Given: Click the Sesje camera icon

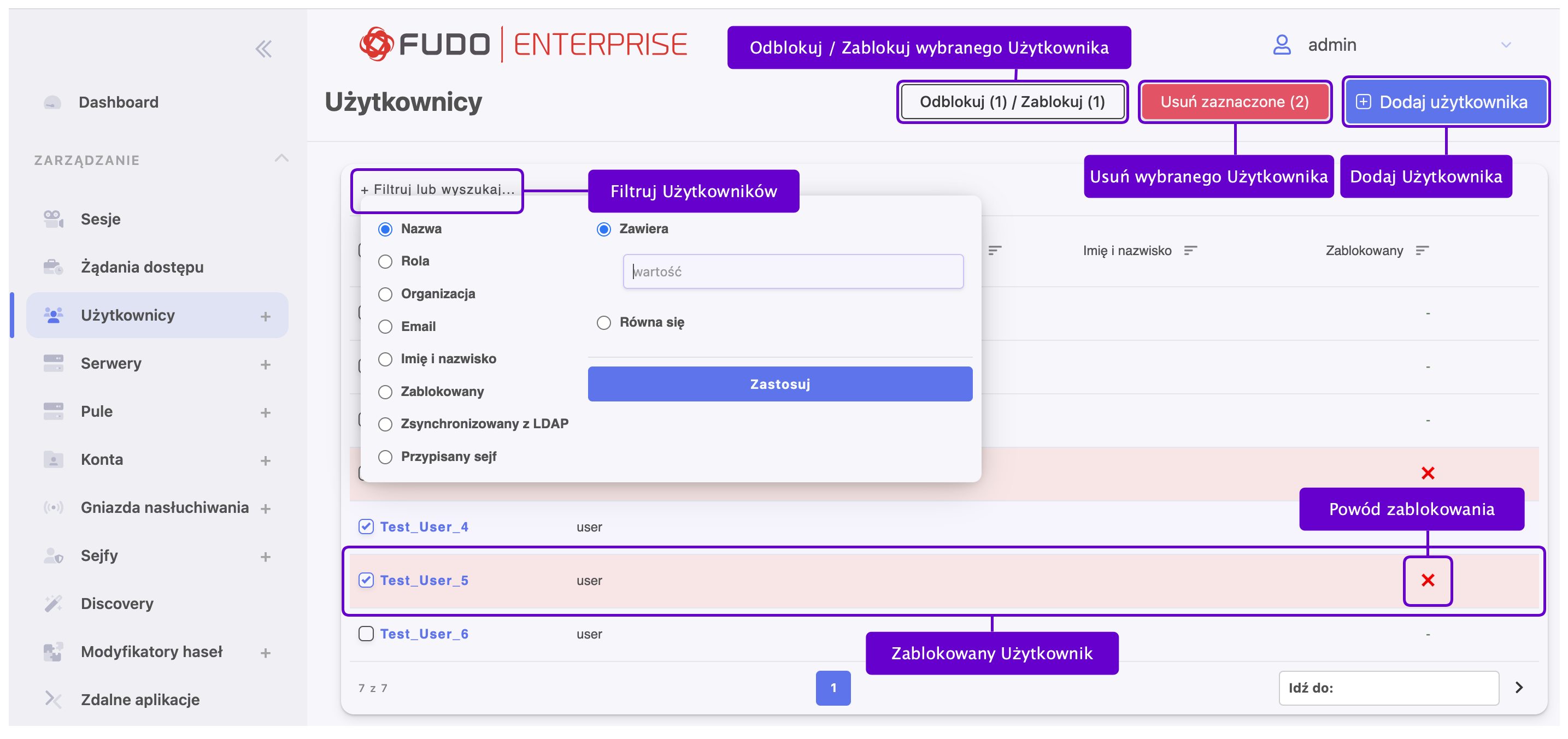Looking at the screenshot, I should click(x=53, y=218).
